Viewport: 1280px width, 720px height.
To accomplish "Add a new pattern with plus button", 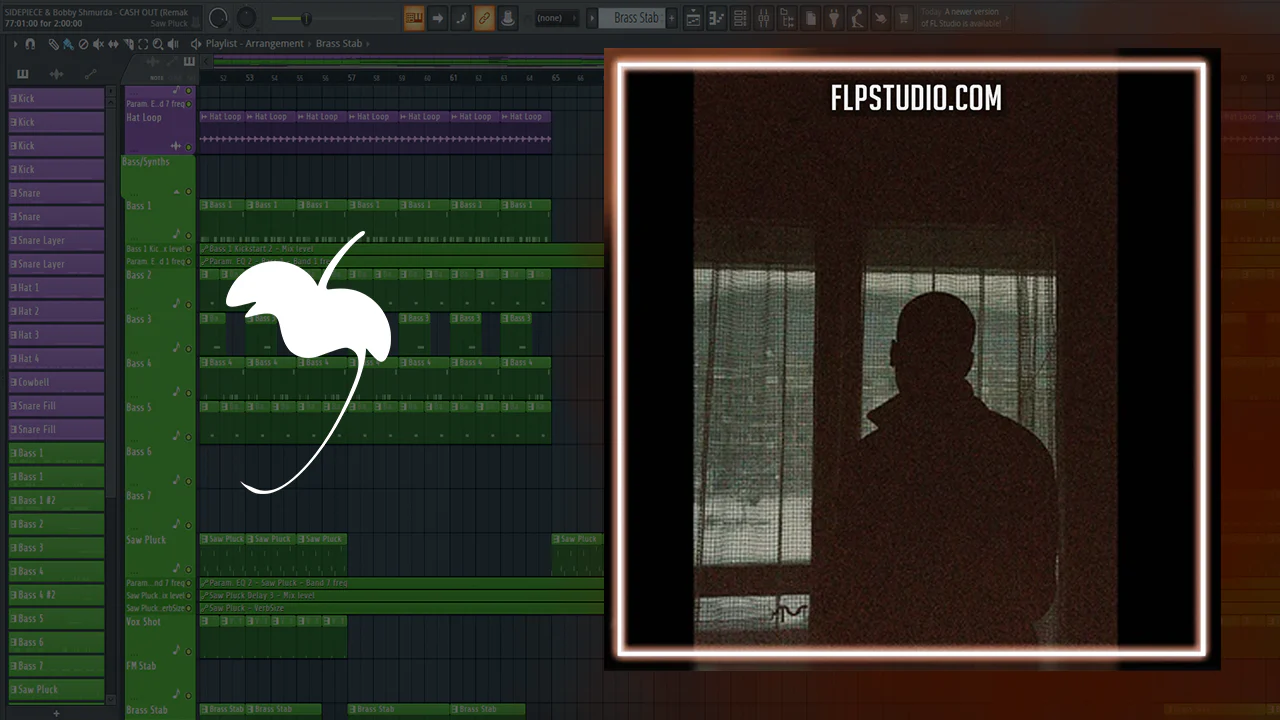I will pos(56,713).
